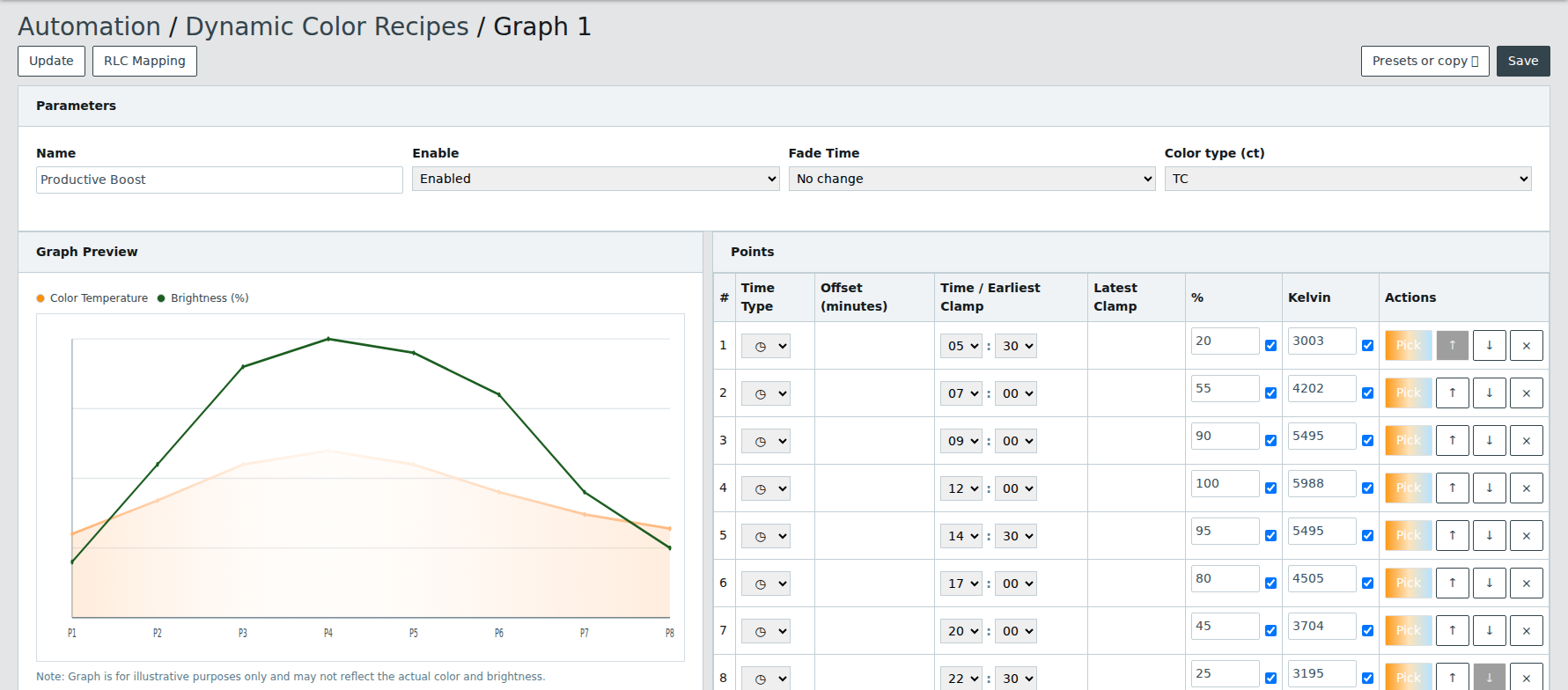Go to Dynamic Color Recipes breadcrumb

(x=327, y=26)
